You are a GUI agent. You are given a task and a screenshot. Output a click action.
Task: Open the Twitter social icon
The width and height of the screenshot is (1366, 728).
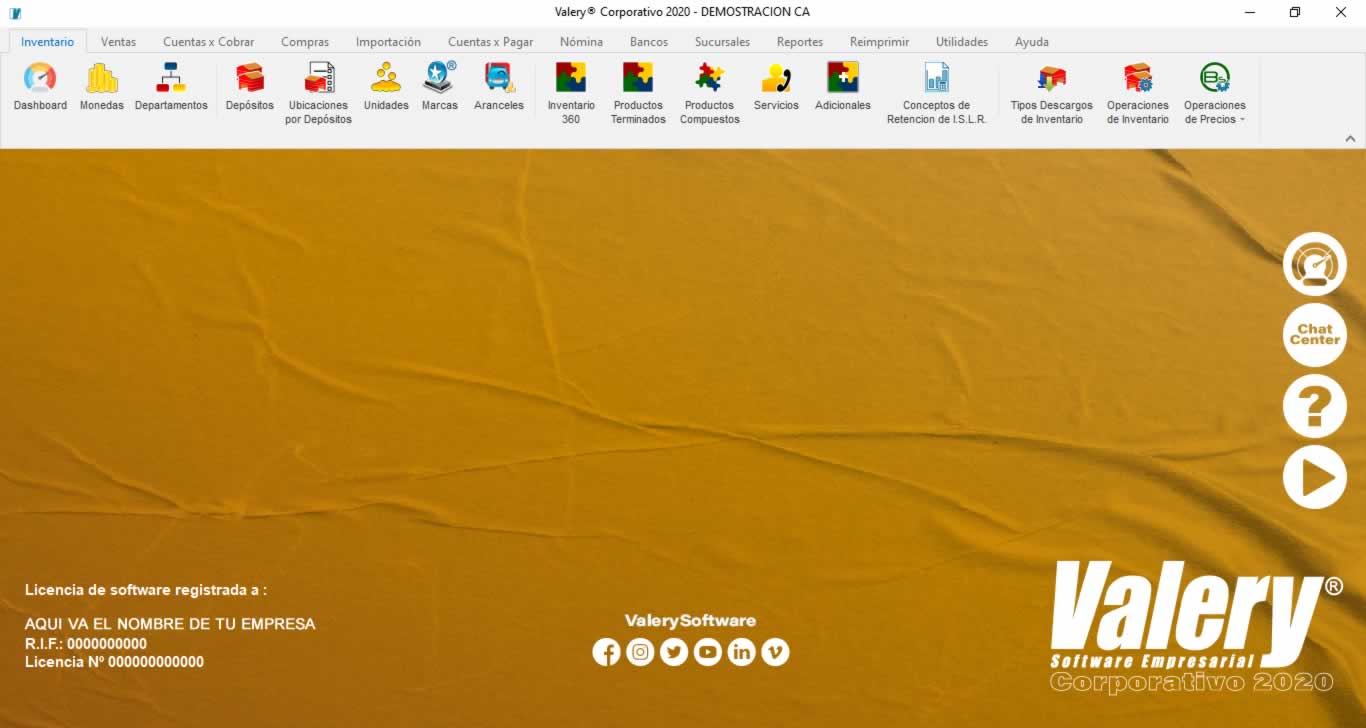click(674, 653)
